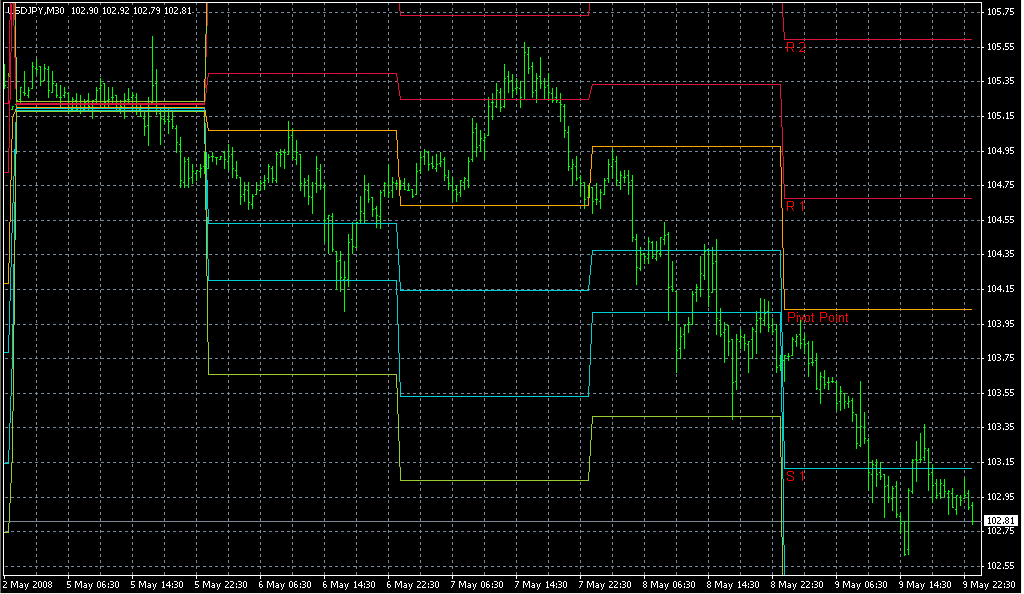Click the 105.75 price axis label

point(1000,12)
